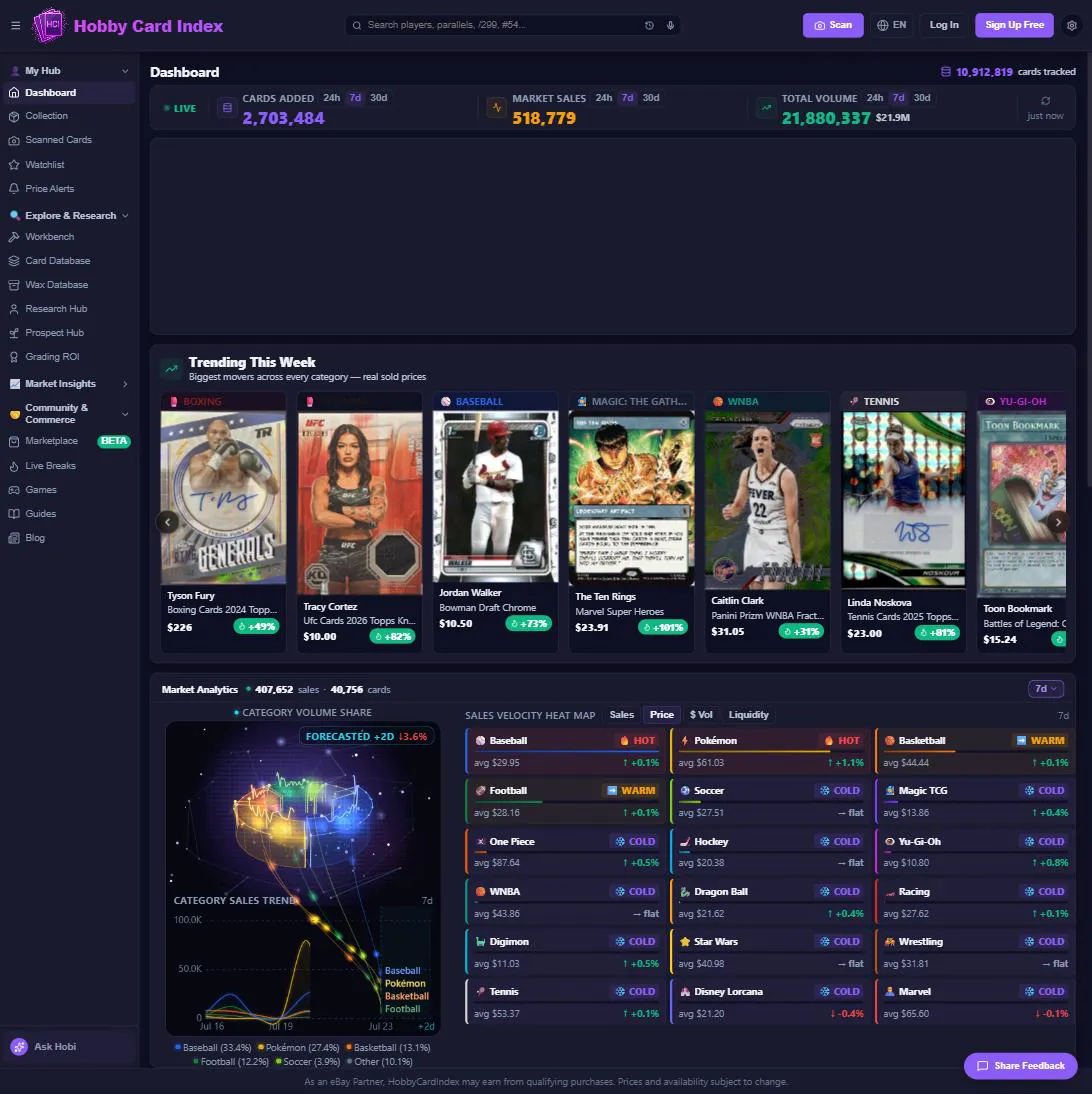Select heat map Price tab
Viewport: 1092px width, 1094px height.
click(661, 715)
